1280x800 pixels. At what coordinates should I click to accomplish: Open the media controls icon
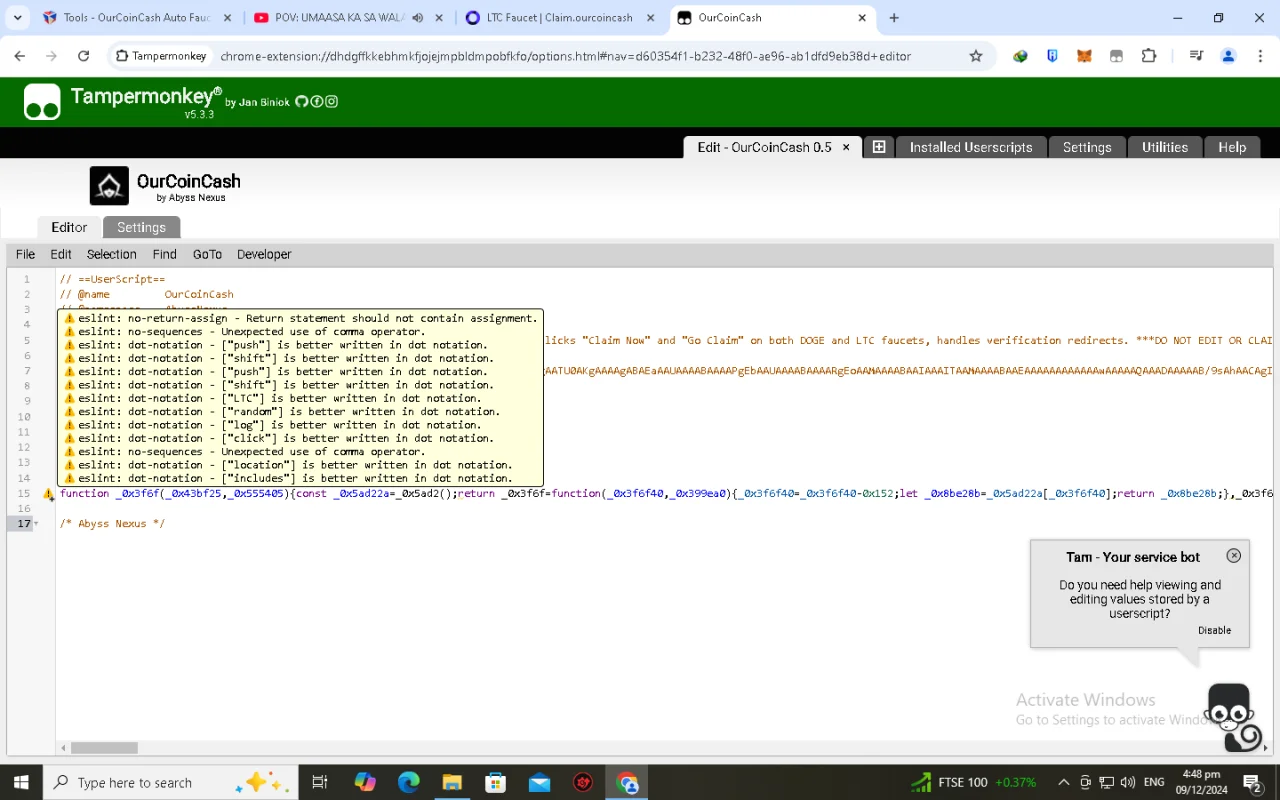tap(1196, 56)
